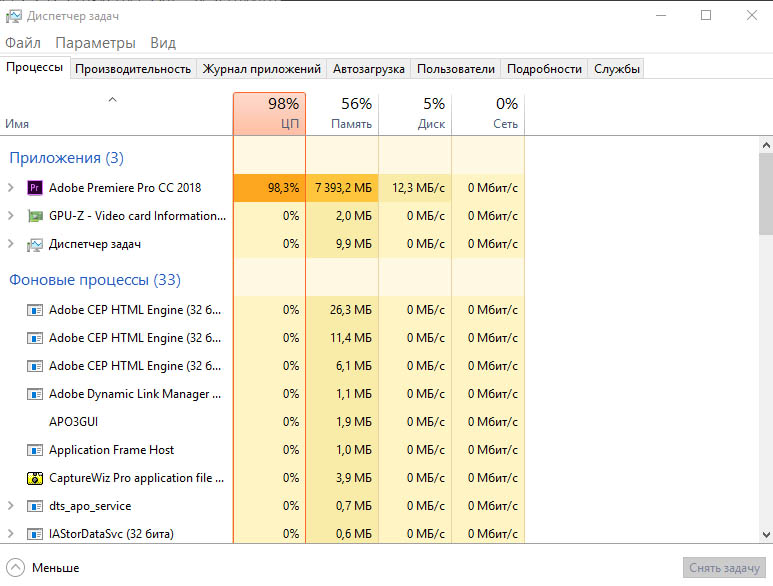Sort by the Память 56% column header
The height and width of the screenshot is (586, 773).
coord(342,113)
